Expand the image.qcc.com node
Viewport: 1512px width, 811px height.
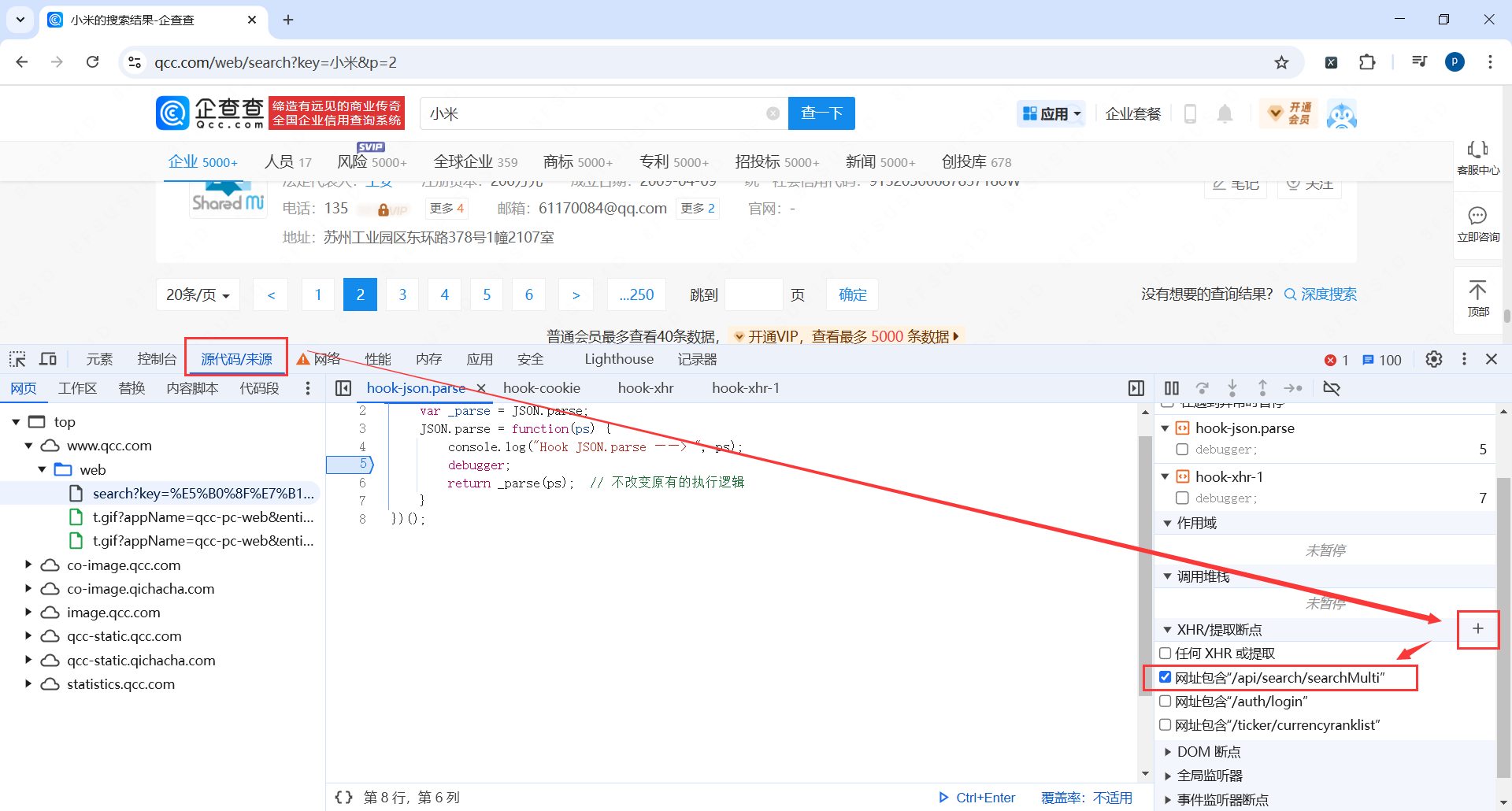coord(28,612)
